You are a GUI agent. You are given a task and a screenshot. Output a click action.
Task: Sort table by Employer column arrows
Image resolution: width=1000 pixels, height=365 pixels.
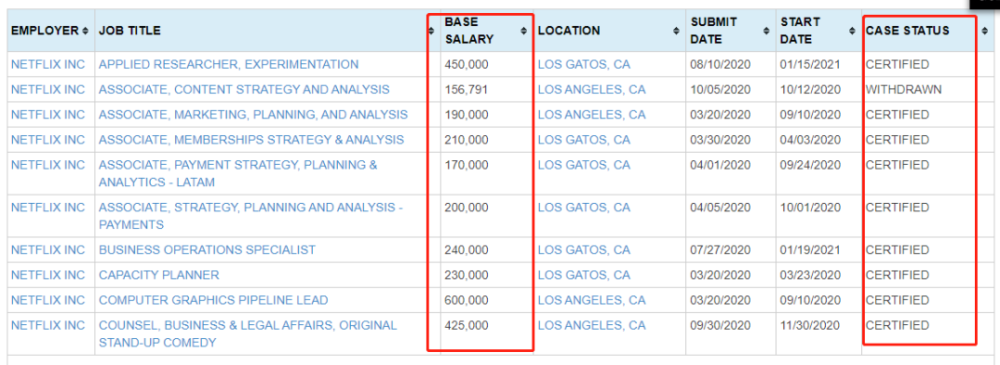[x=85, y=31]
